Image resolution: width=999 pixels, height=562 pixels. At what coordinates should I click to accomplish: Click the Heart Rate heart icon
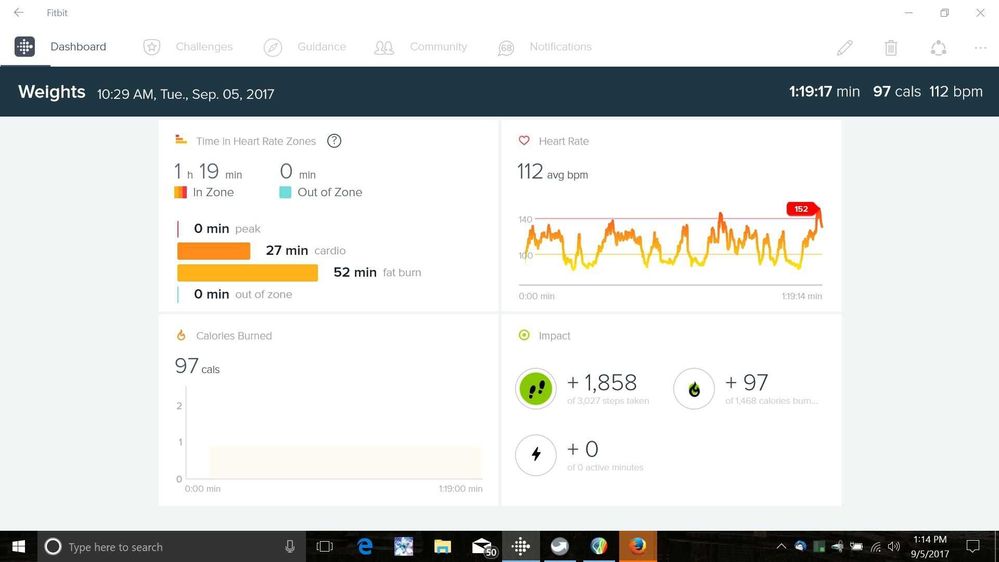pyautogui.click(x=524, y=140)
